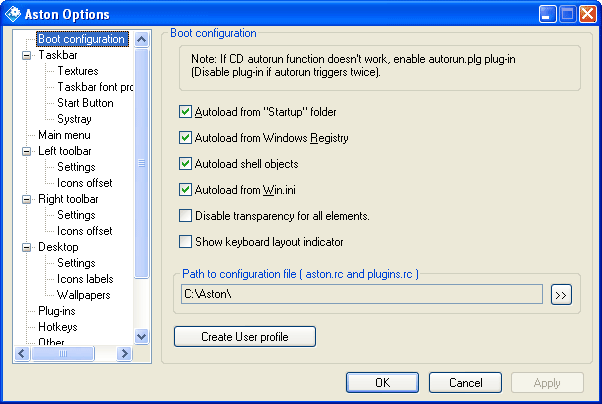Select Boot configuration in the tree
The image size is (602, 404).
pyautogui.click(x=83, y=39)
